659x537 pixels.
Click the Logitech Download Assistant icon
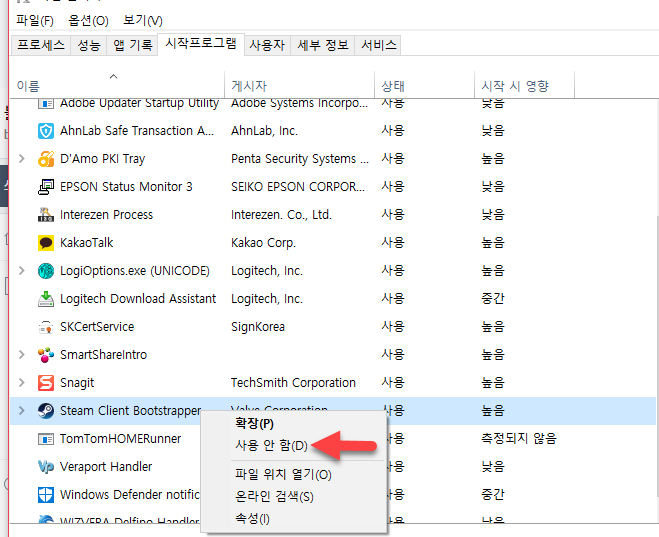46,299
